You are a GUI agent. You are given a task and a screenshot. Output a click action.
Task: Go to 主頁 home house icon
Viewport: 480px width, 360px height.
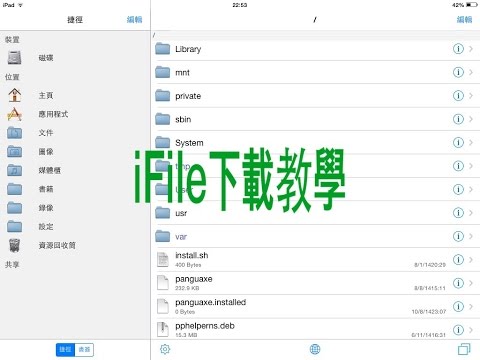14,95
